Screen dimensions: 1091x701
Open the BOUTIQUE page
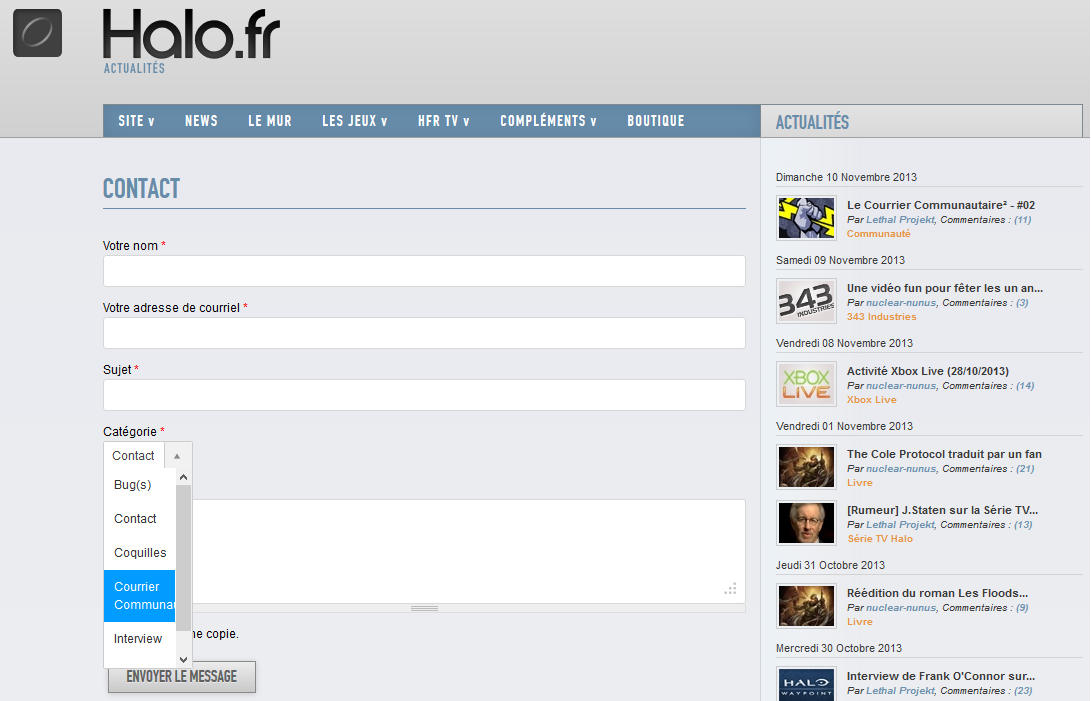(x=655, y=121)
